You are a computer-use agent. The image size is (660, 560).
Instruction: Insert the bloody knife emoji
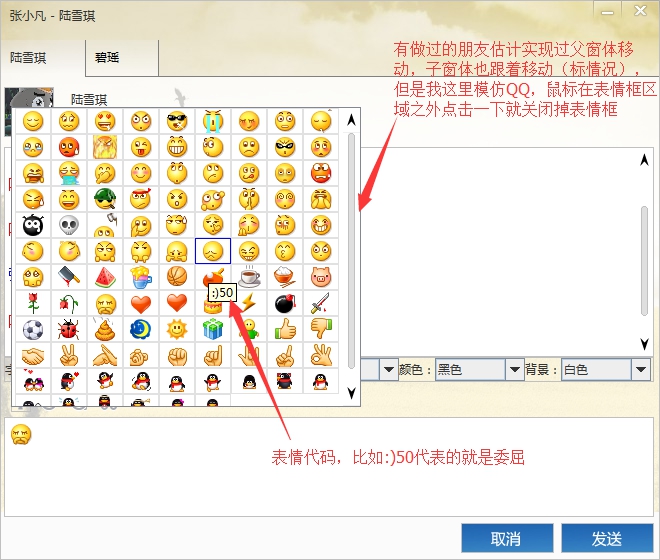tap(321, 304)
